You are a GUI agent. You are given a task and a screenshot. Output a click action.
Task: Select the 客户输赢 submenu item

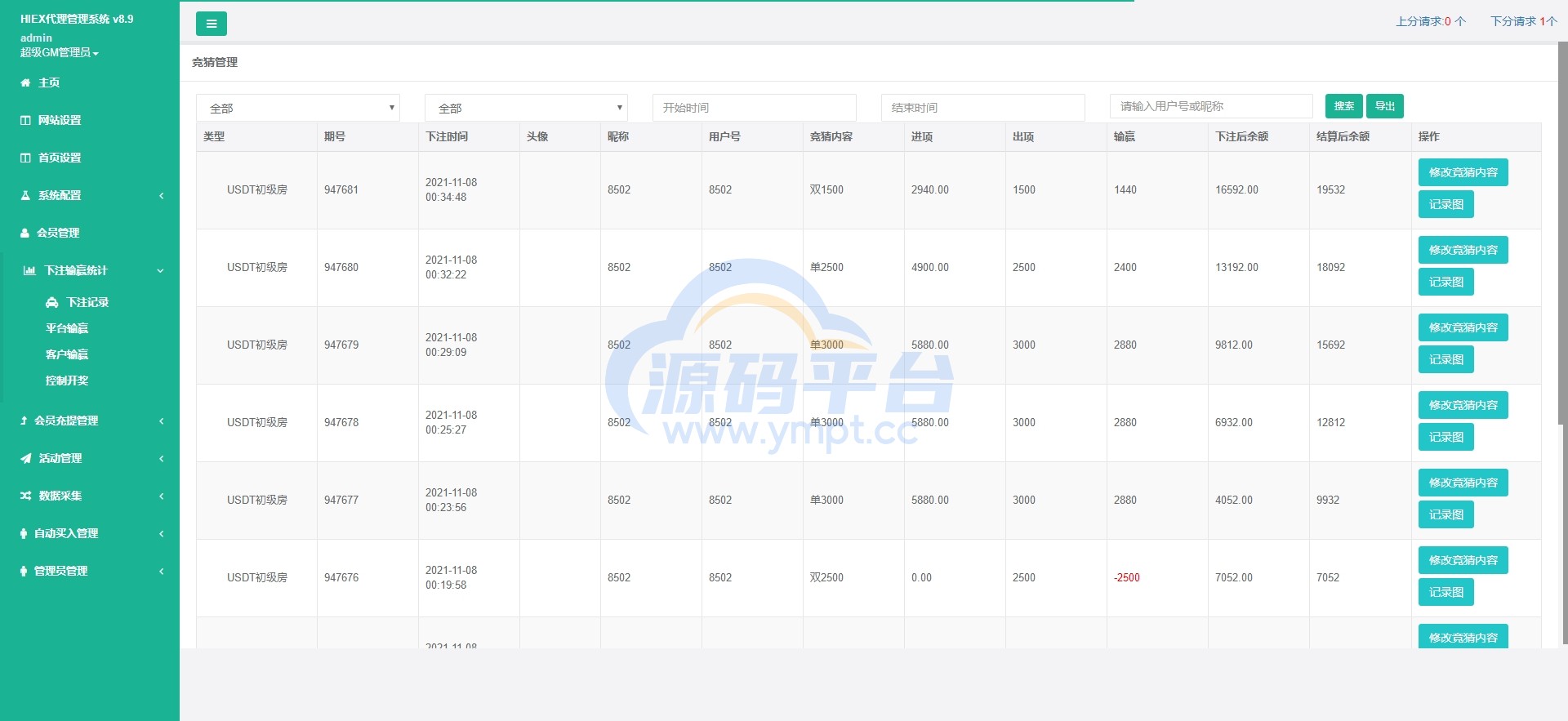pos(67,354)
